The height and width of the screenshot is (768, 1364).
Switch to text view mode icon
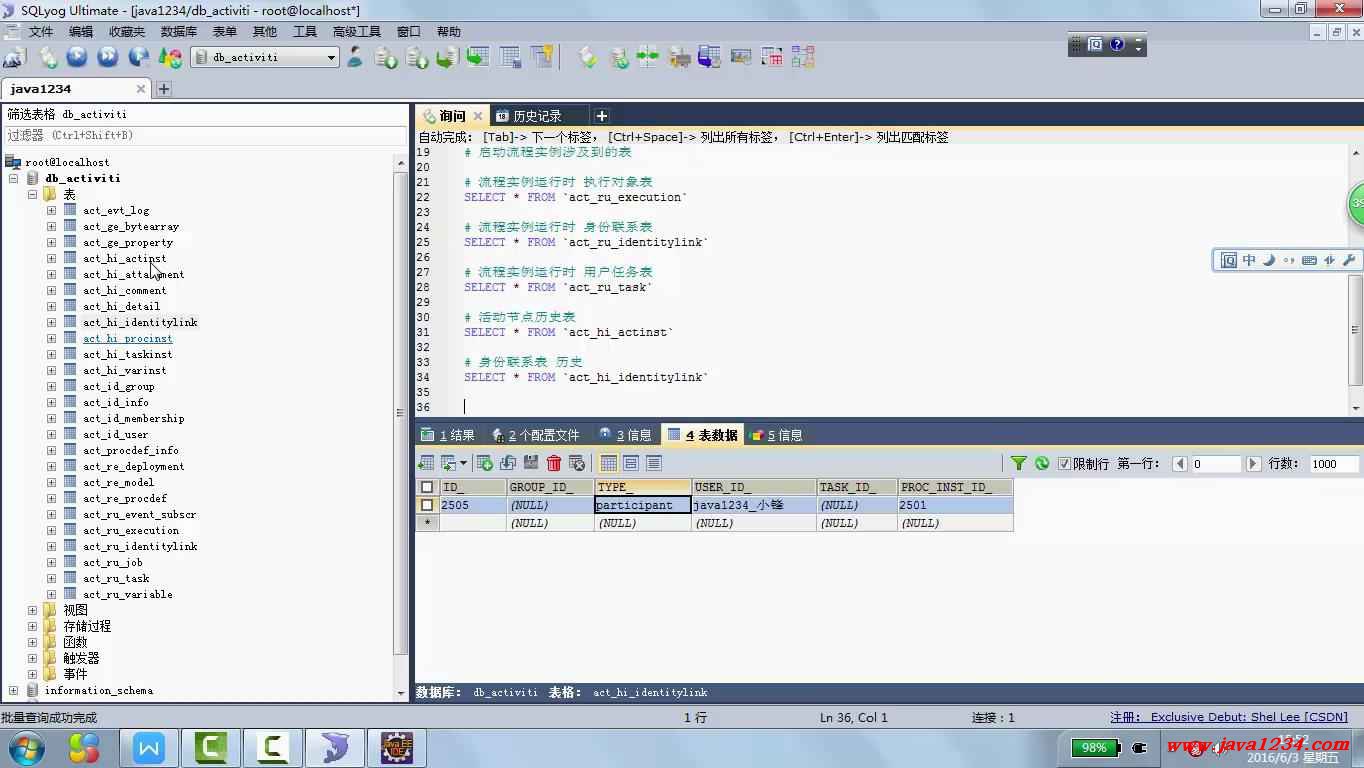tap(654, 463)
